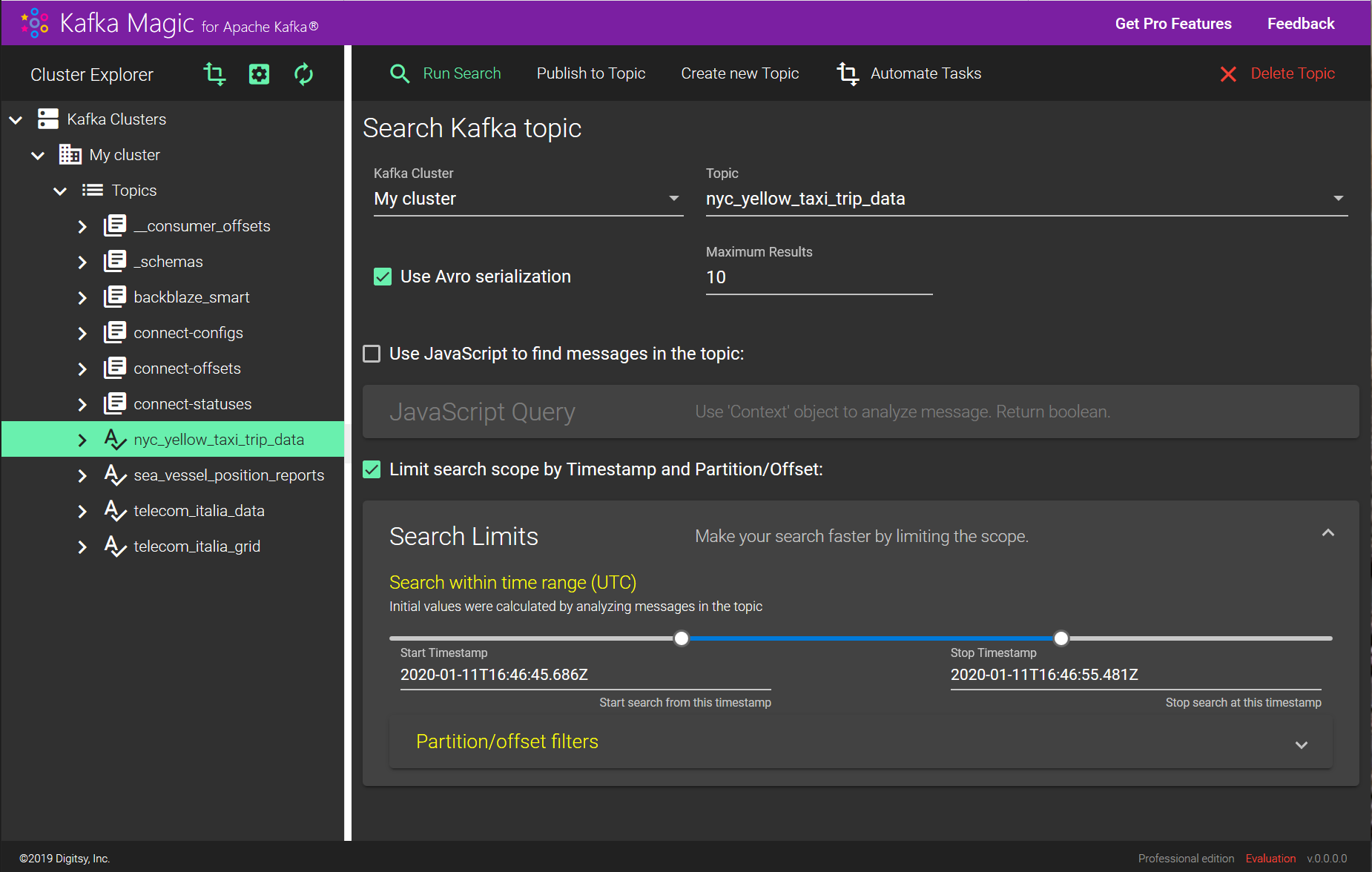Collapse the Topics tree node
Viewport: 1372px width, 872px height.
point(60,191)
